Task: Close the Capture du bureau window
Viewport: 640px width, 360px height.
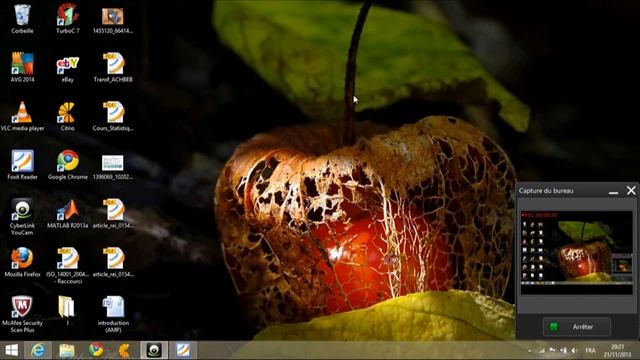Action: [631, 191]
